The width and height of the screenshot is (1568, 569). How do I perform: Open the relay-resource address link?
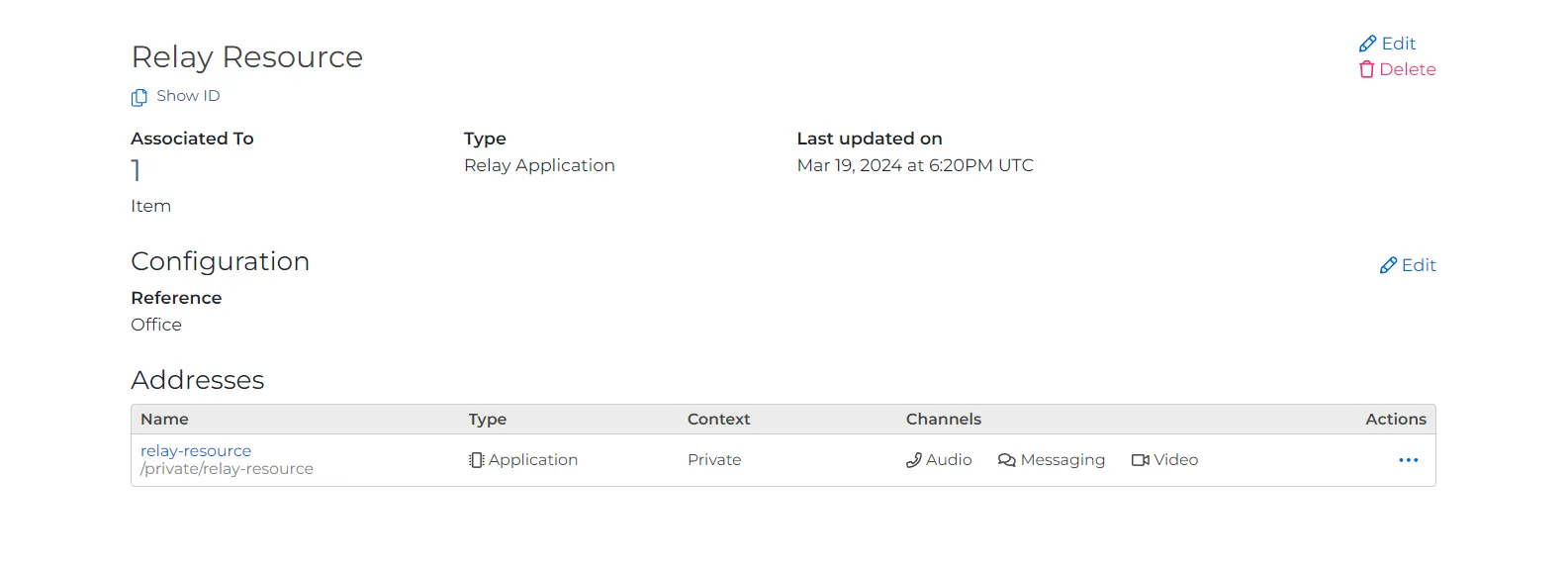(196, 451)
